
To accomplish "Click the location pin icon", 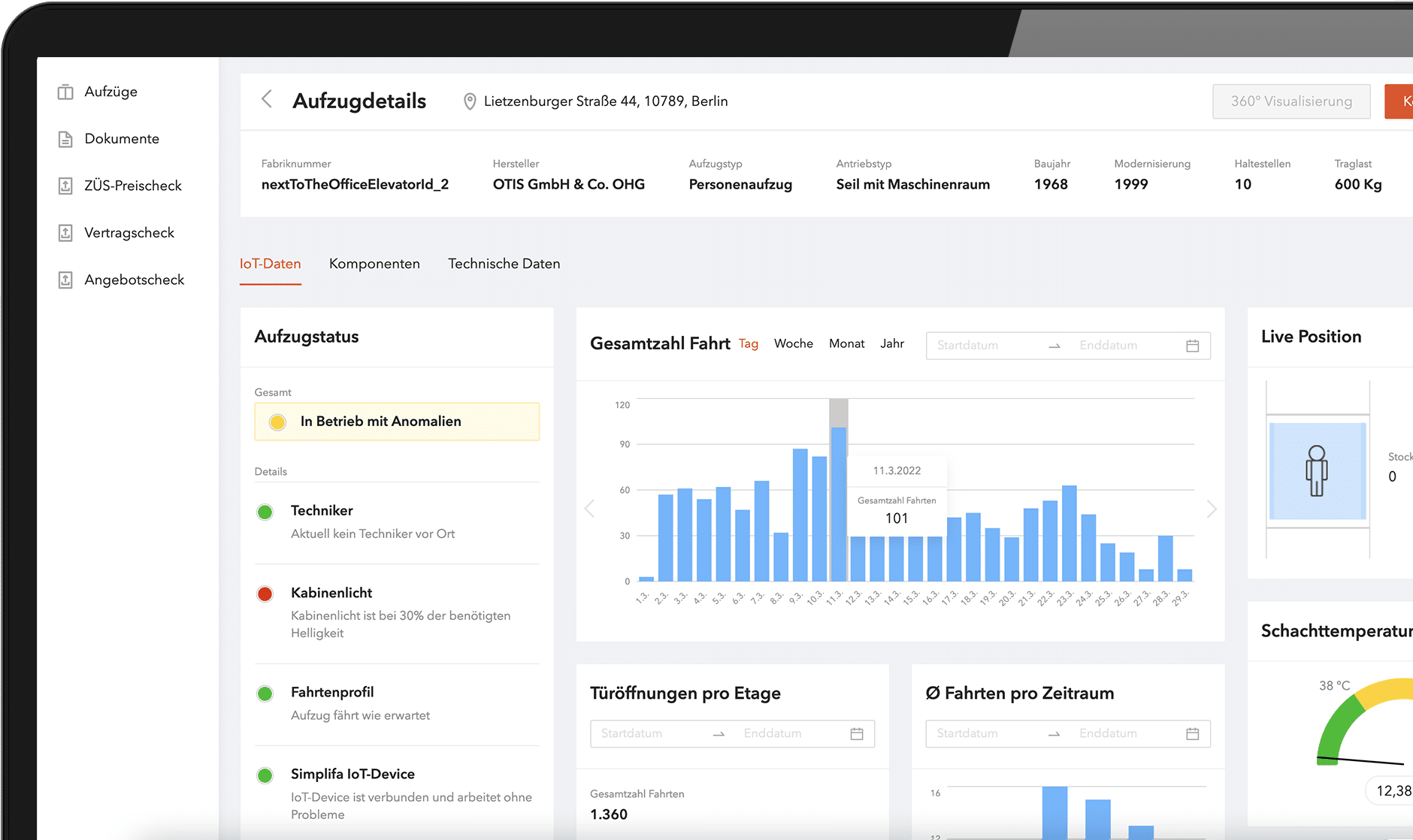I will 470,101.
